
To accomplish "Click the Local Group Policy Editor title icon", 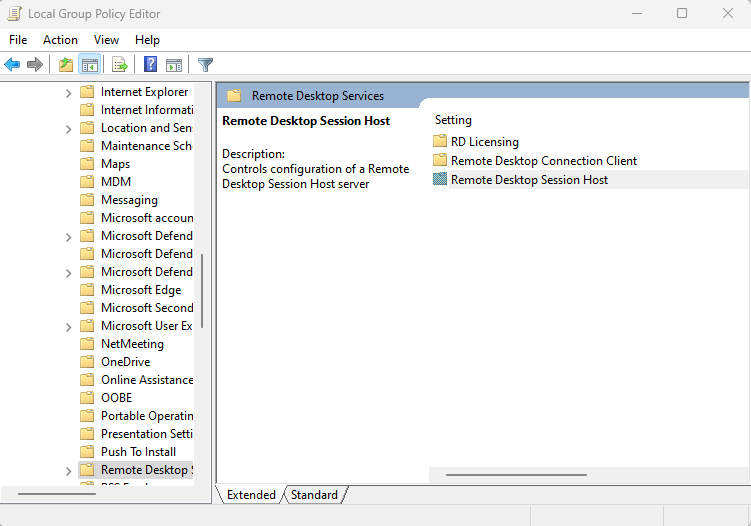I will 14,13.
